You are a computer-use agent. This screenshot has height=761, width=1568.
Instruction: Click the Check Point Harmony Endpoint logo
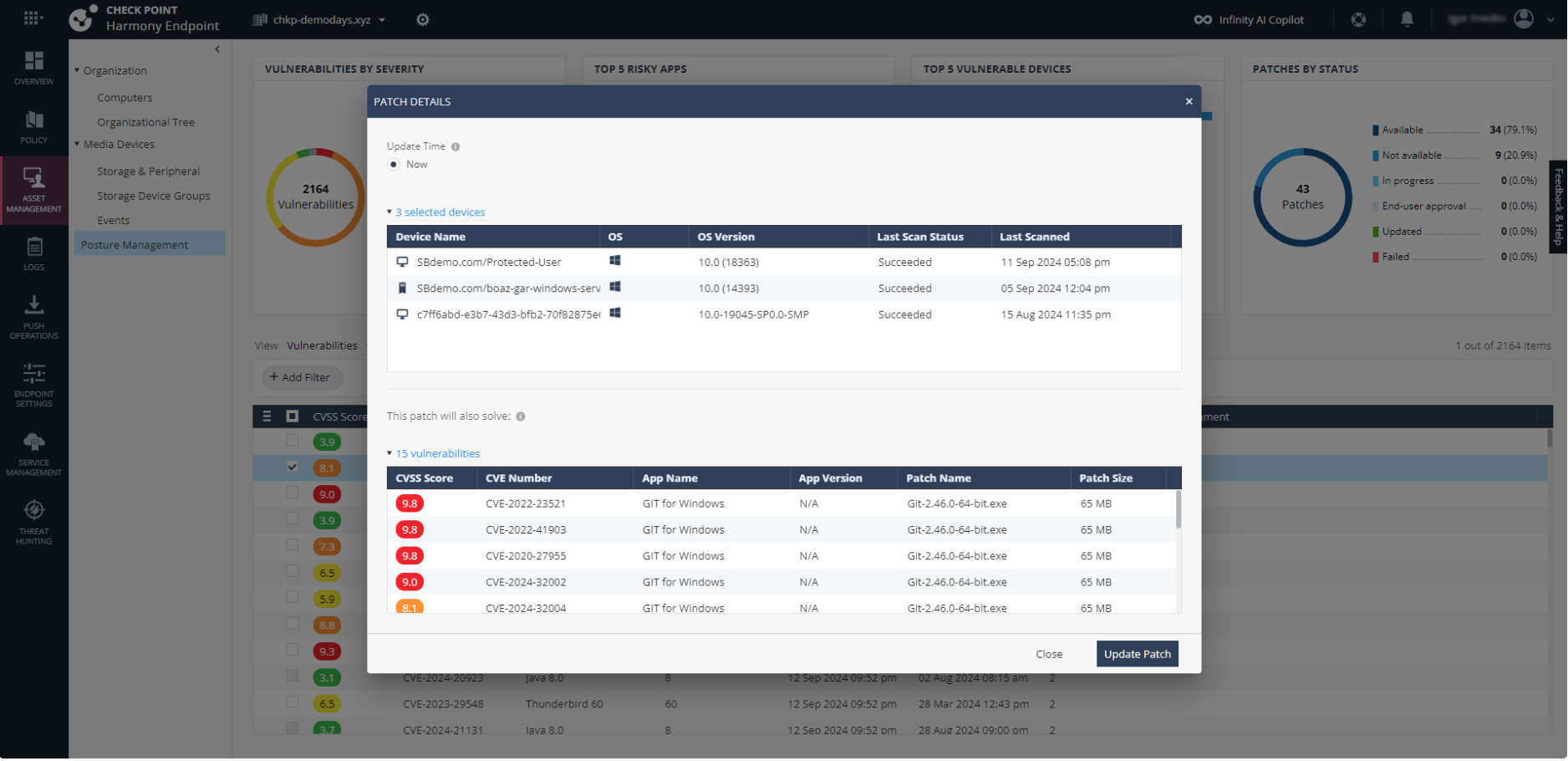point(144,18)
